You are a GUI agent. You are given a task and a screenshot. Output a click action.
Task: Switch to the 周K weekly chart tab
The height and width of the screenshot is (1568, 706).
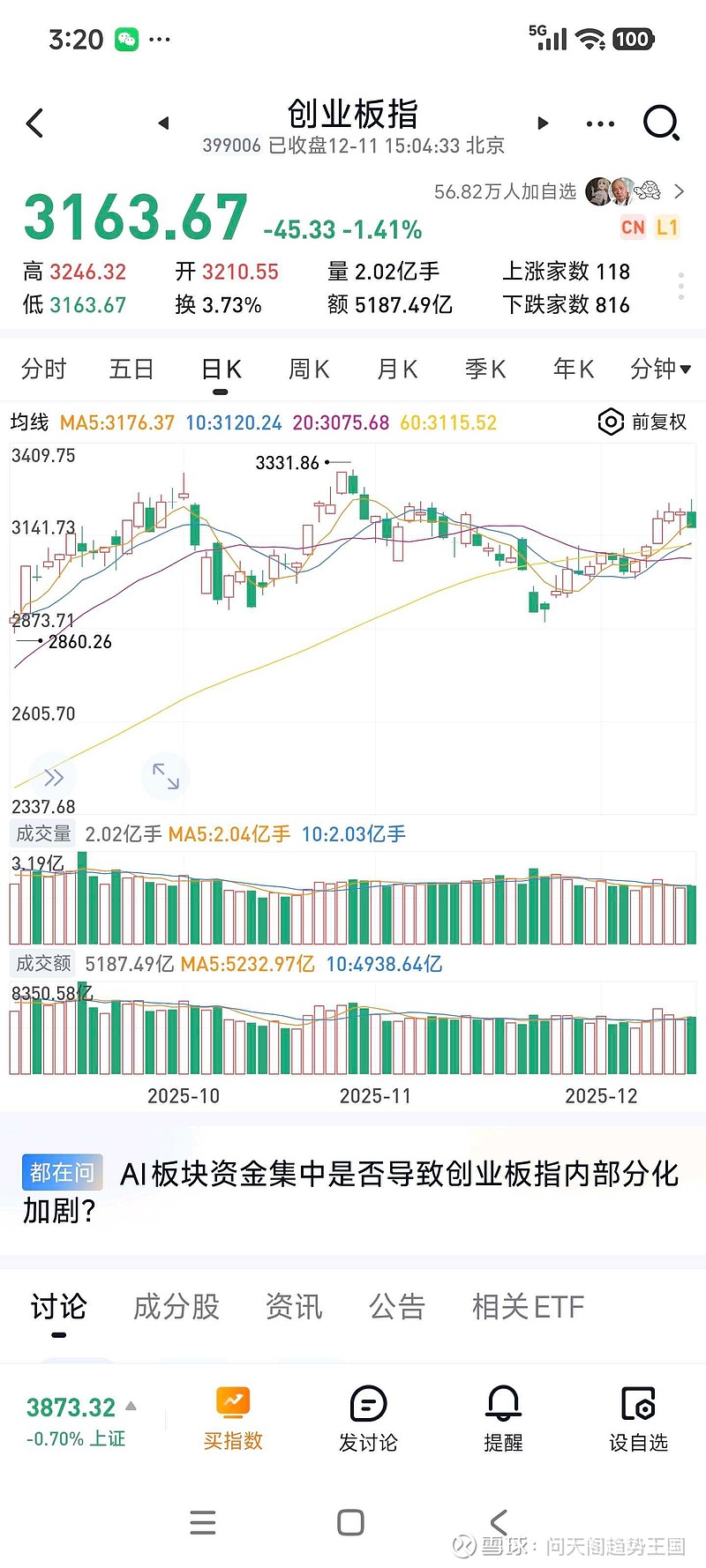[309, 369]
